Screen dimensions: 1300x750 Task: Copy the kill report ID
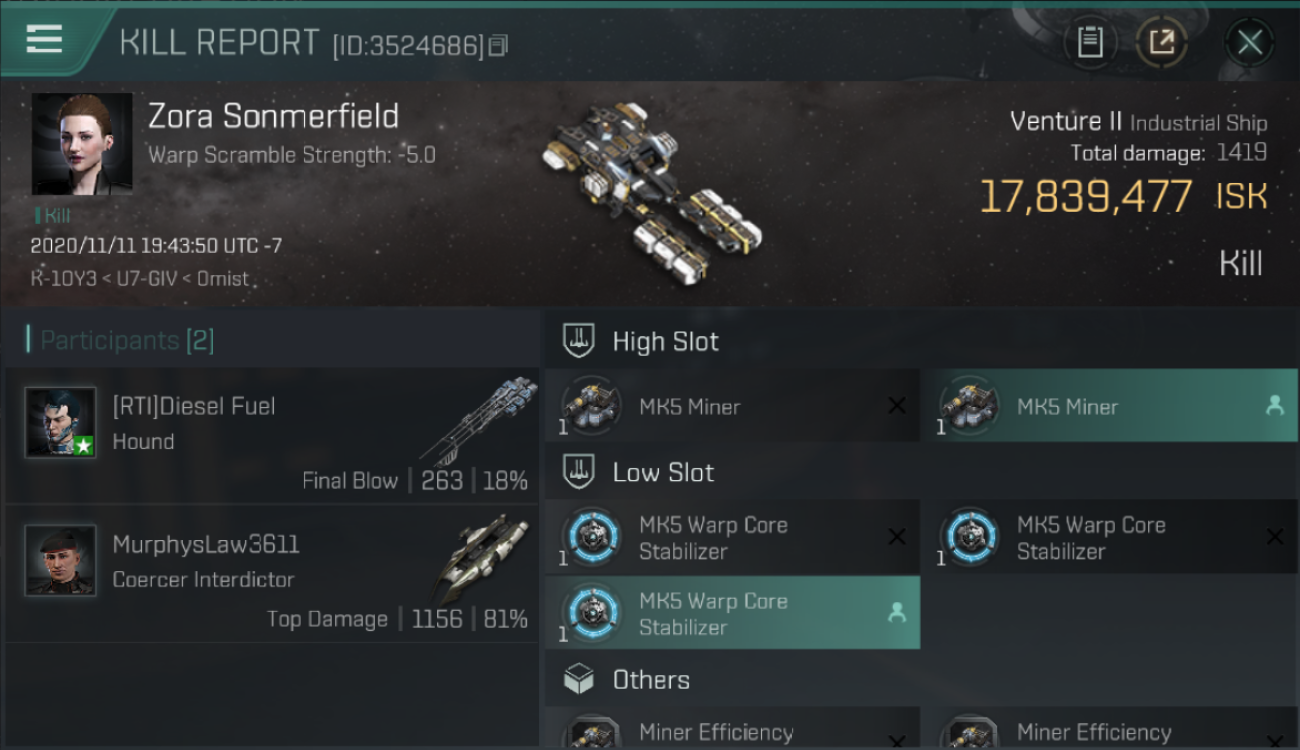[x=499, y=45]
